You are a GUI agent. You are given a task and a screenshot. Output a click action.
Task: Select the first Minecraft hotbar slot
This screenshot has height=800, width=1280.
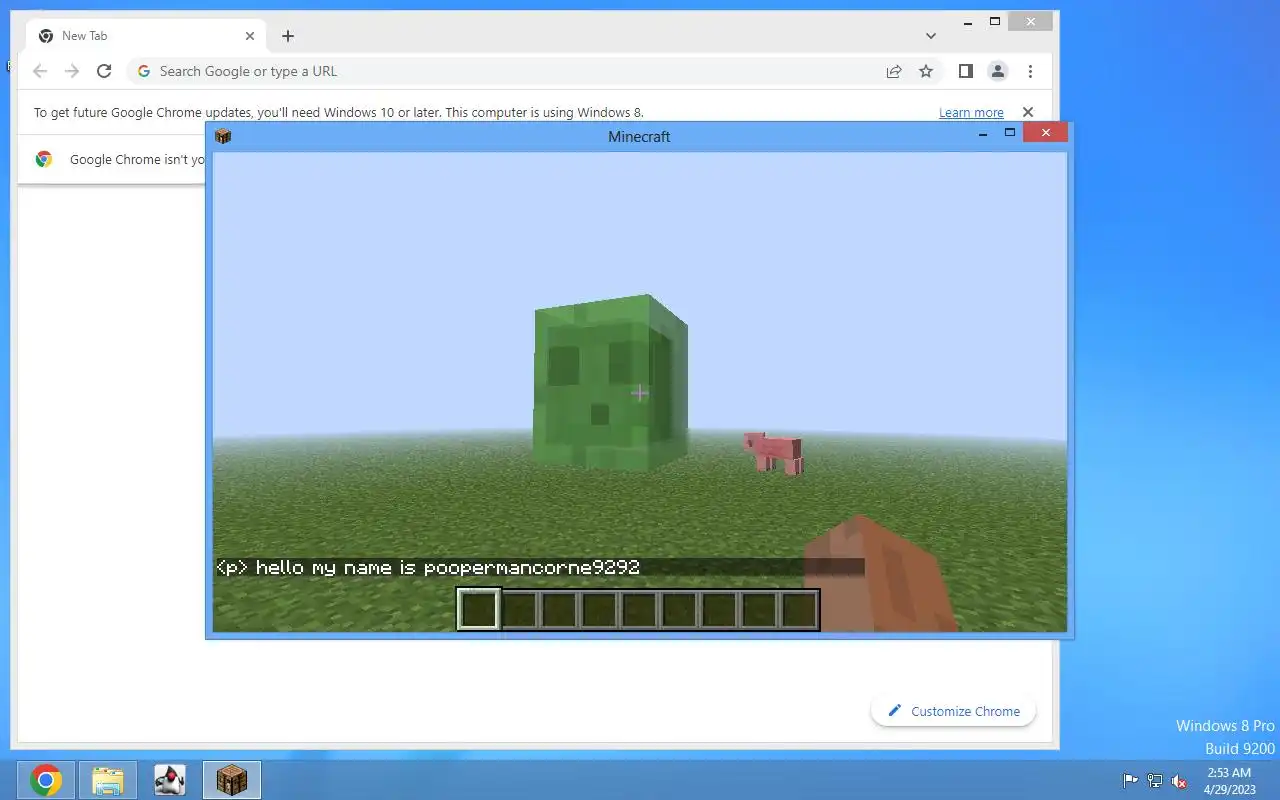[479, 609]
